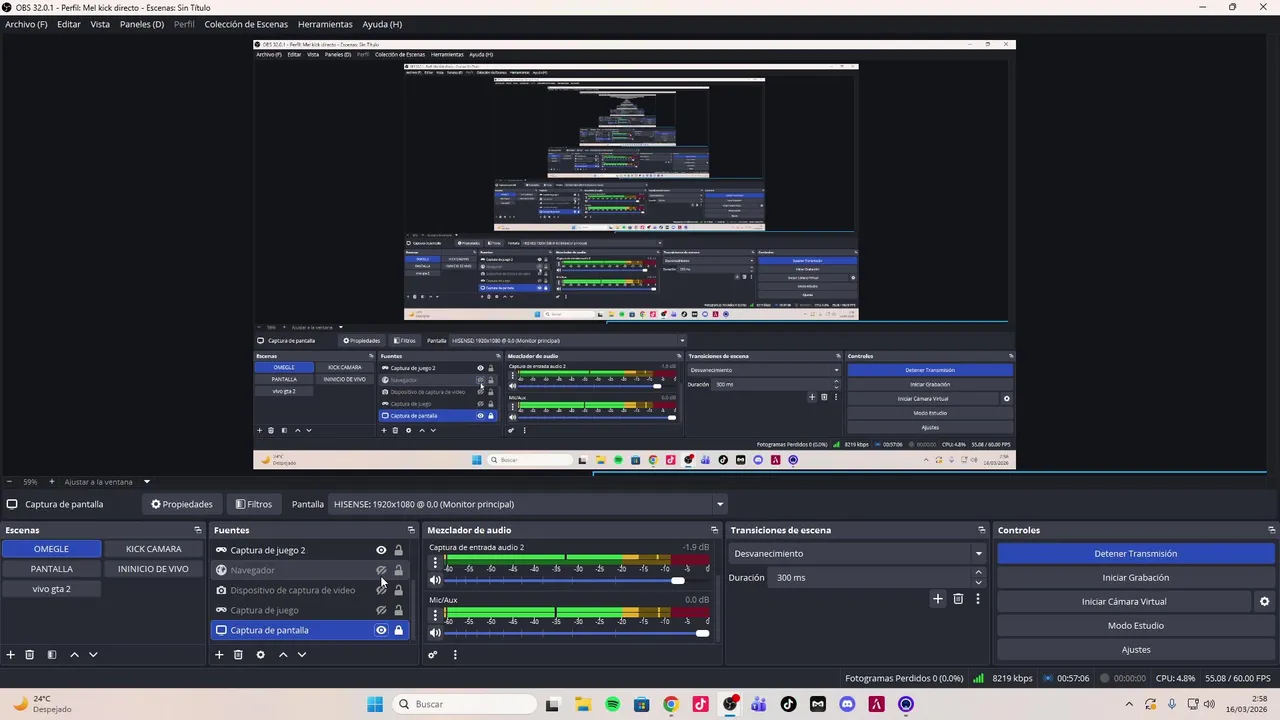1280x720 pixels.
Task: Mute Captura de entrada audio 2
Action: point(435,580)
